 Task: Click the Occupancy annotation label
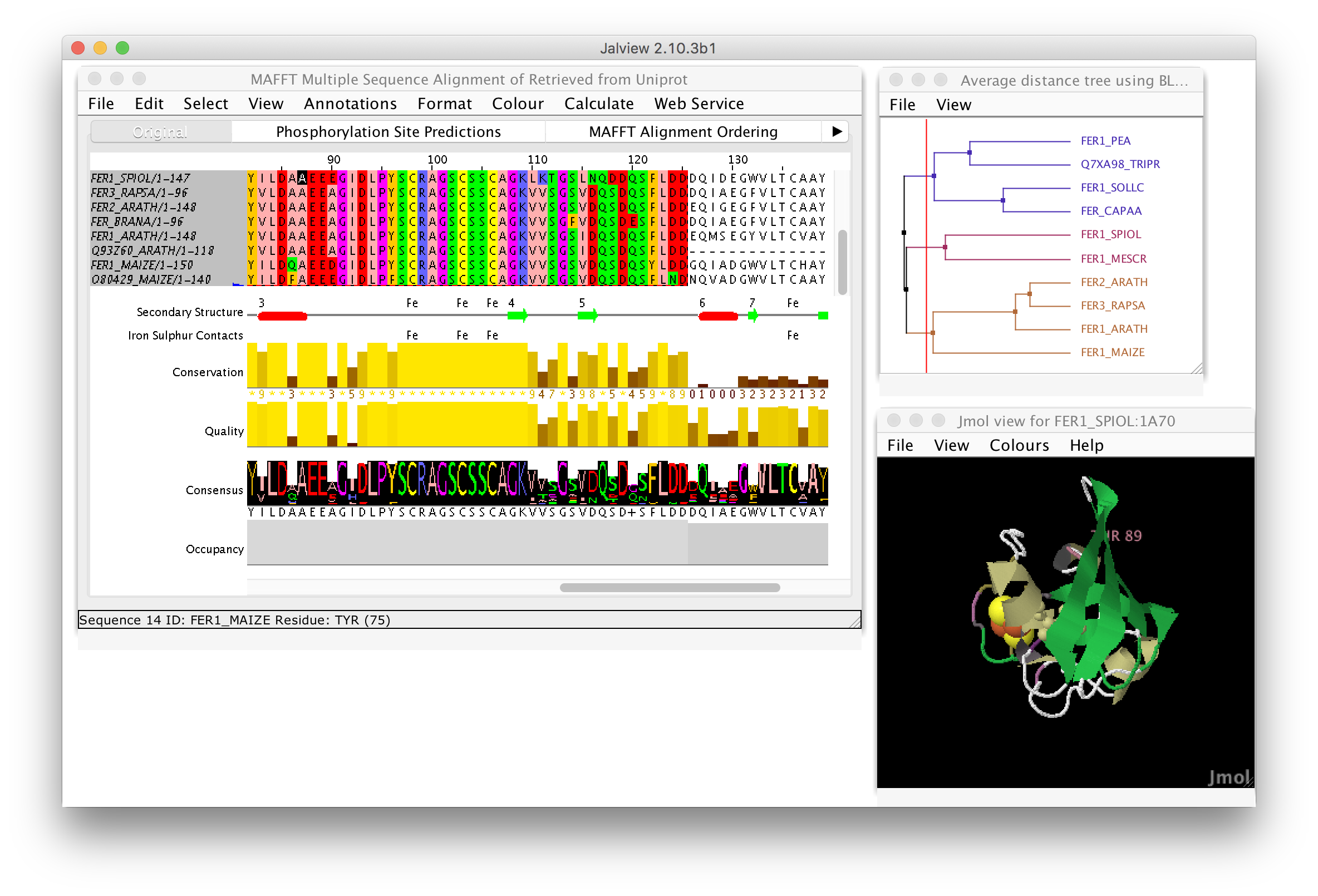tap(214, 549)
